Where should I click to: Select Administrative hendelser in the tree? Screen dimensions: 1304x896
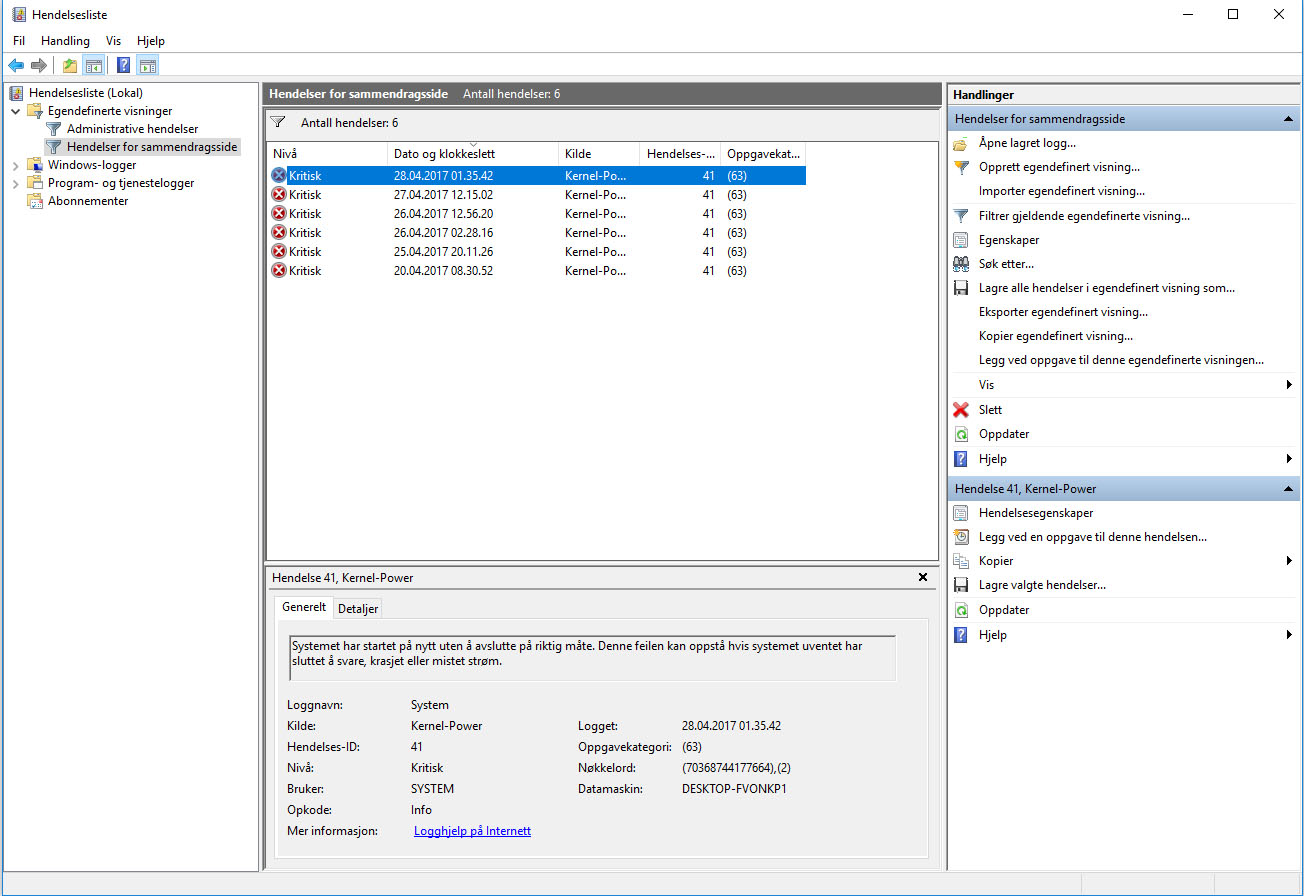coord(132,129)
